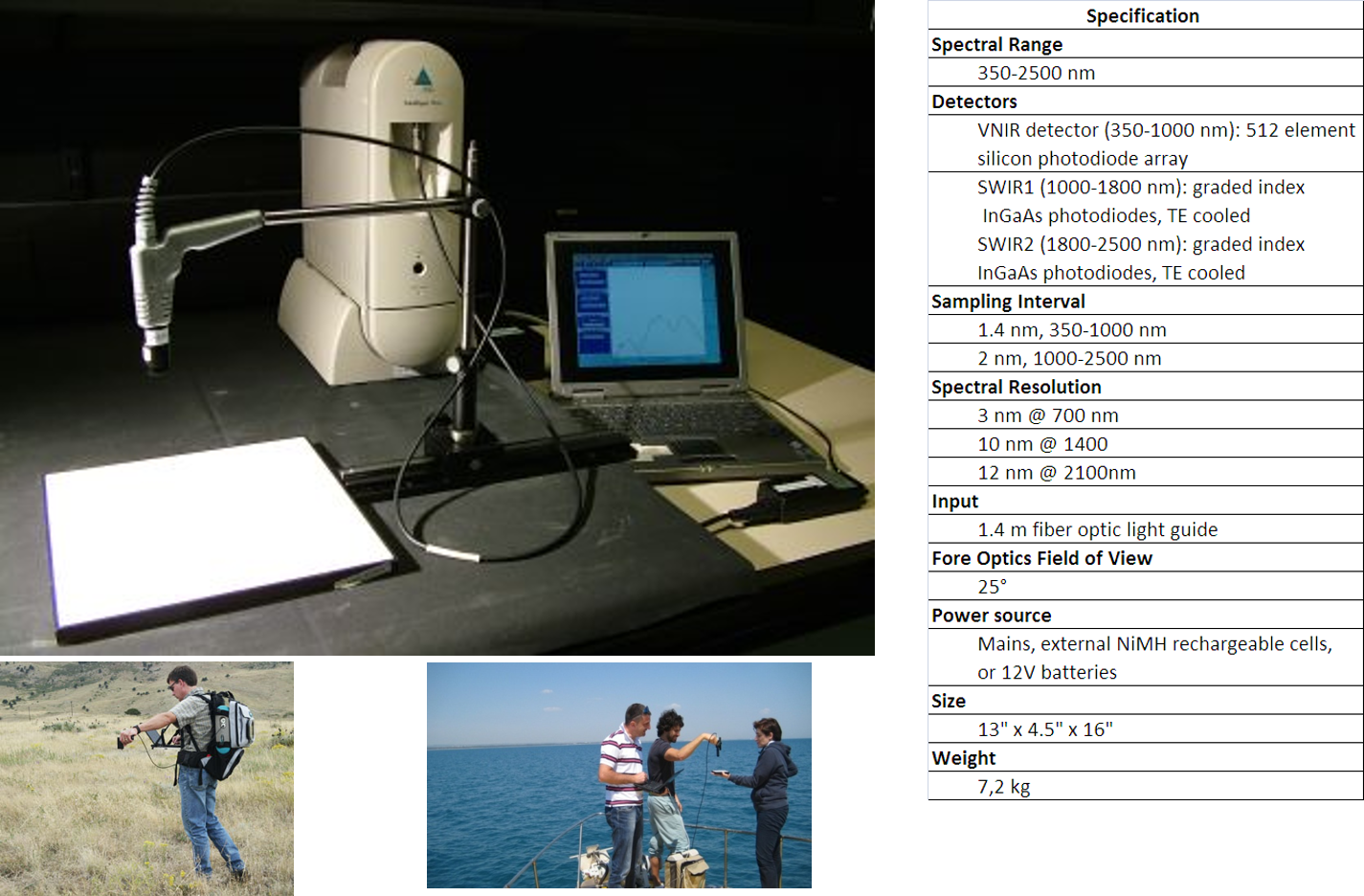Select the Fore Optics Field of View heading
The height and width of the screenshot is (896, 1364).
click(1041, 558)
